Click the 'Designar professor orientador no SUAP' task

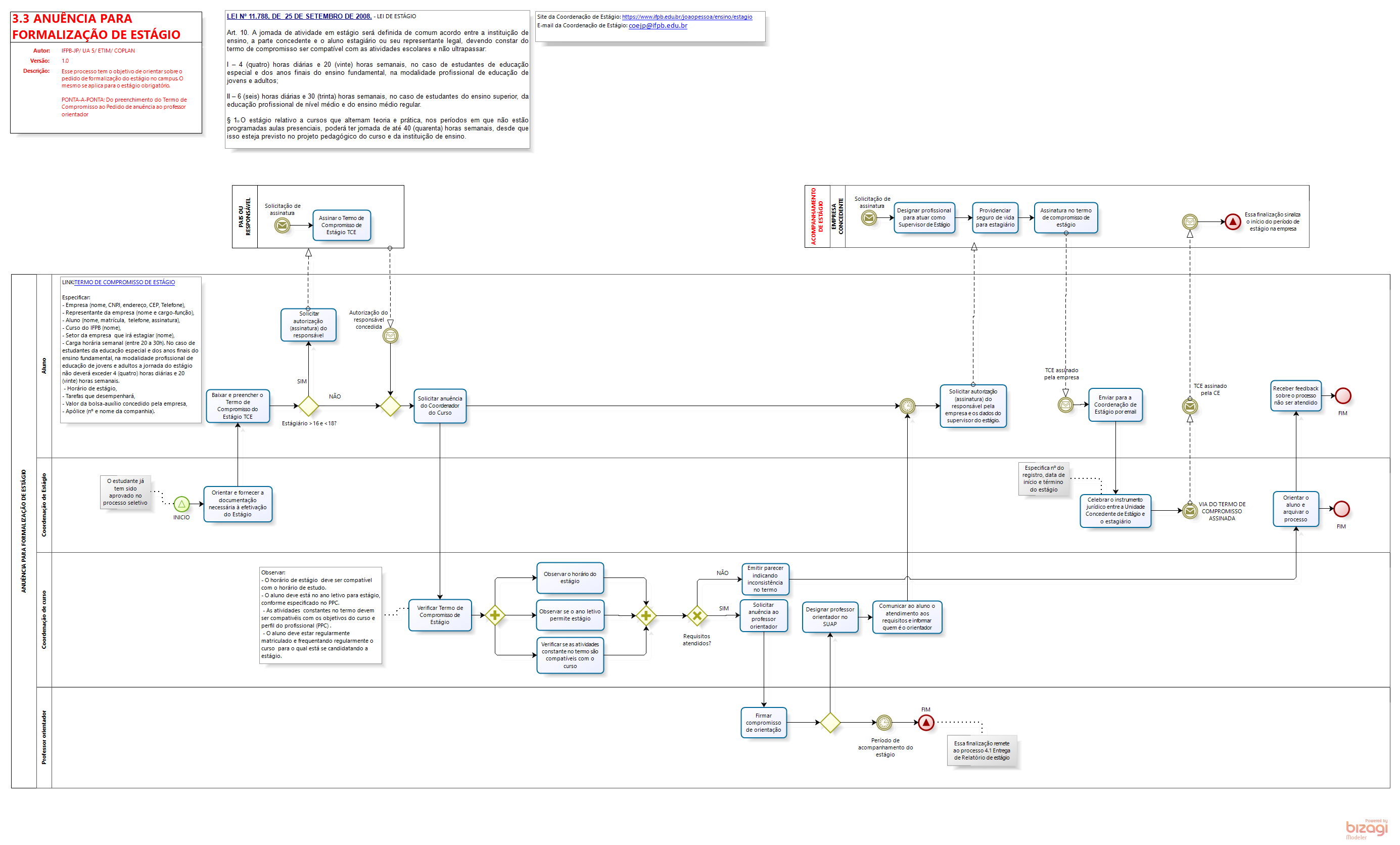click(x=829, y=617)
